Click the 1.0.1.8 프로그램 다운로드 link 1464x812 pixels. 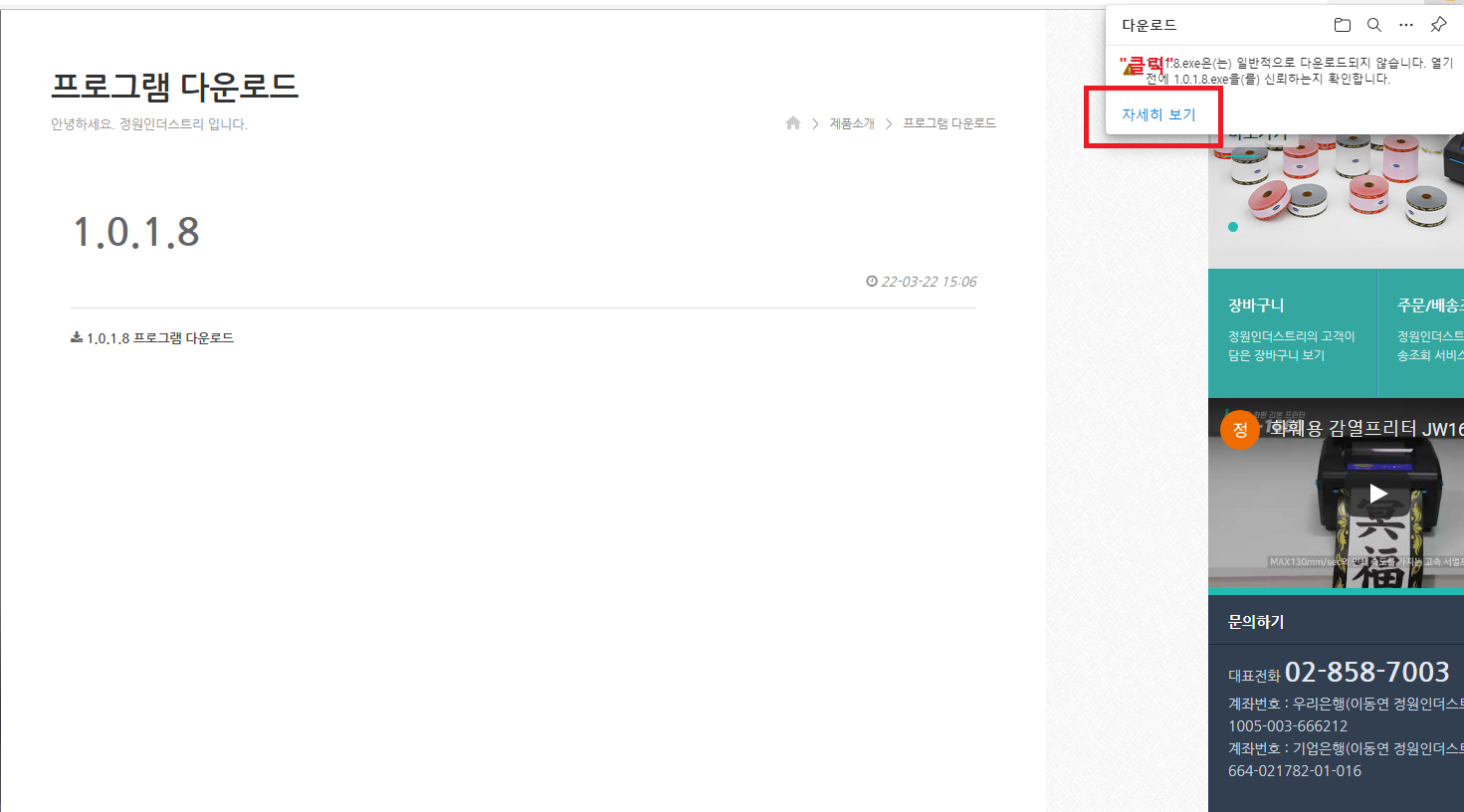point(160,338)
